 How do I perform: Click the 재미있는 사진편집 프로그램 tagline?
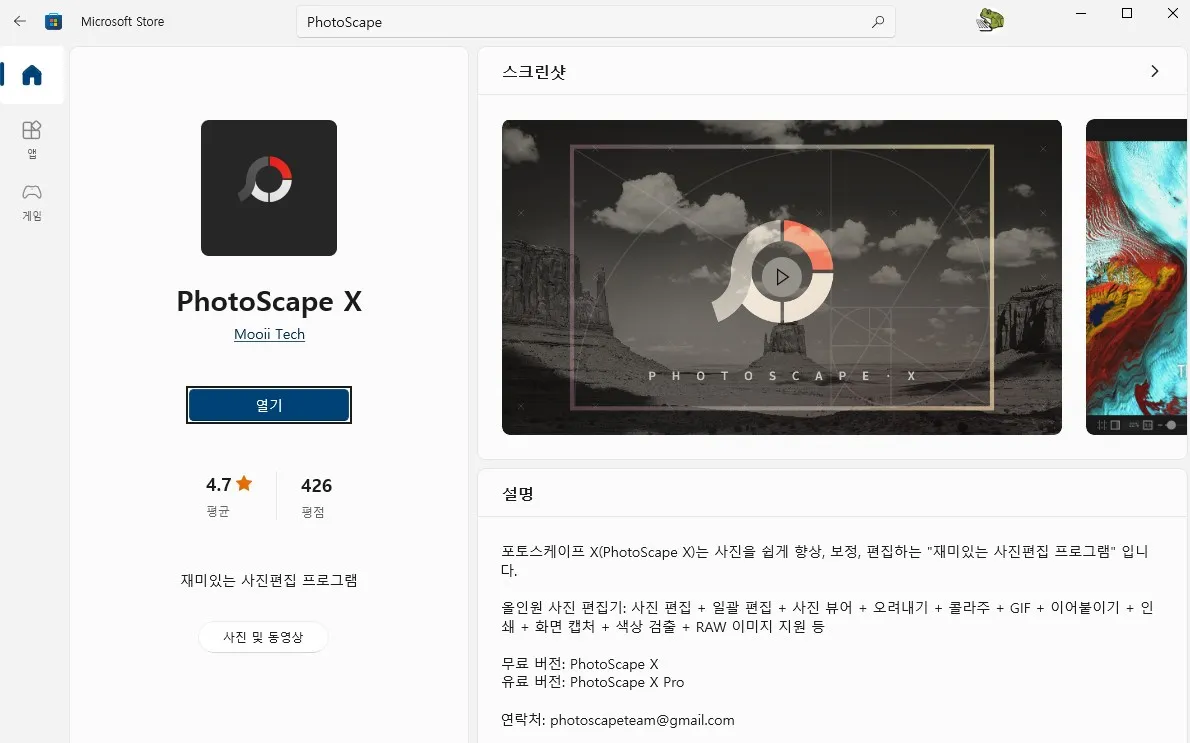click(x=269, y=581)
